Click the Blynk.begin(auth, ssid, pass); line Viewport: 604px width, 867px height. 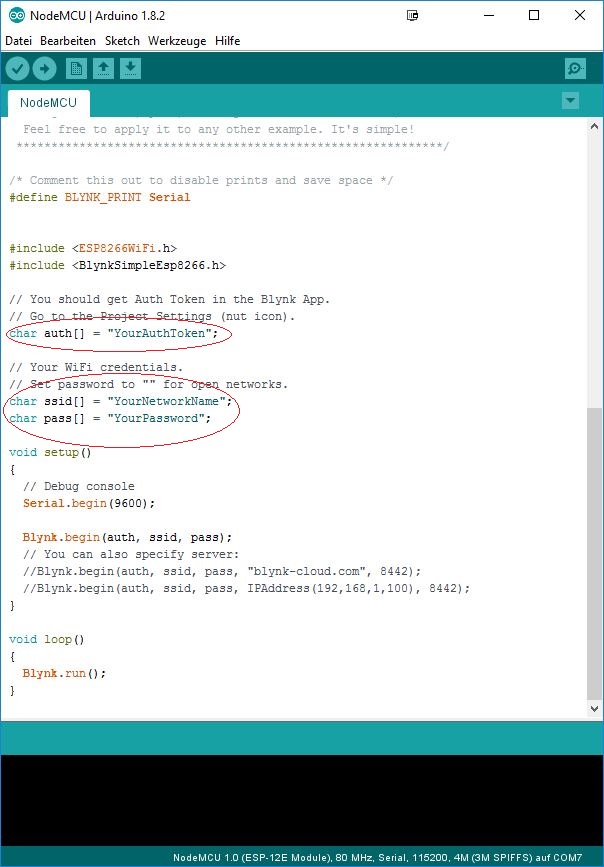[x=127, y=537]
